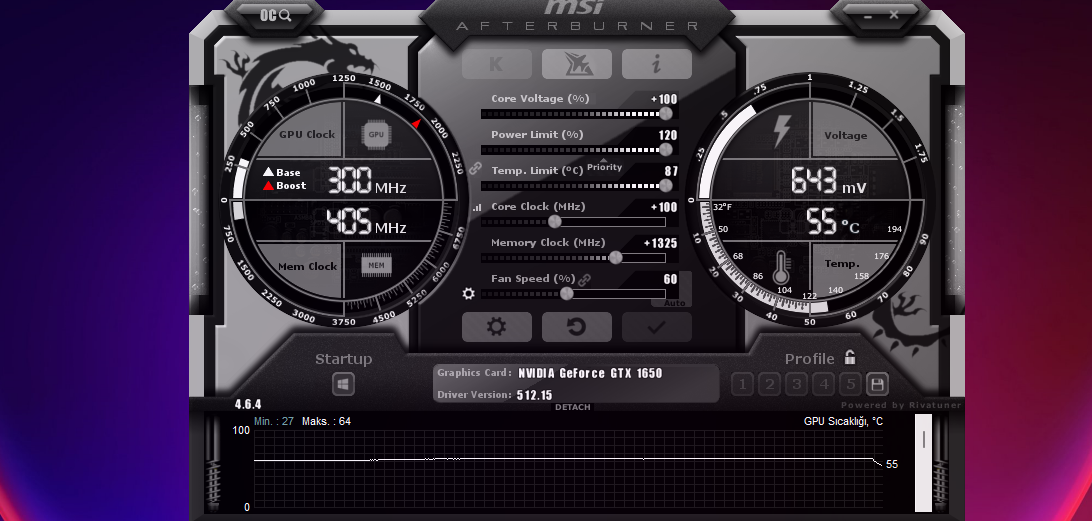Click the thermometer temperature icon
The image size is (1092, 521).
(780, 265)
